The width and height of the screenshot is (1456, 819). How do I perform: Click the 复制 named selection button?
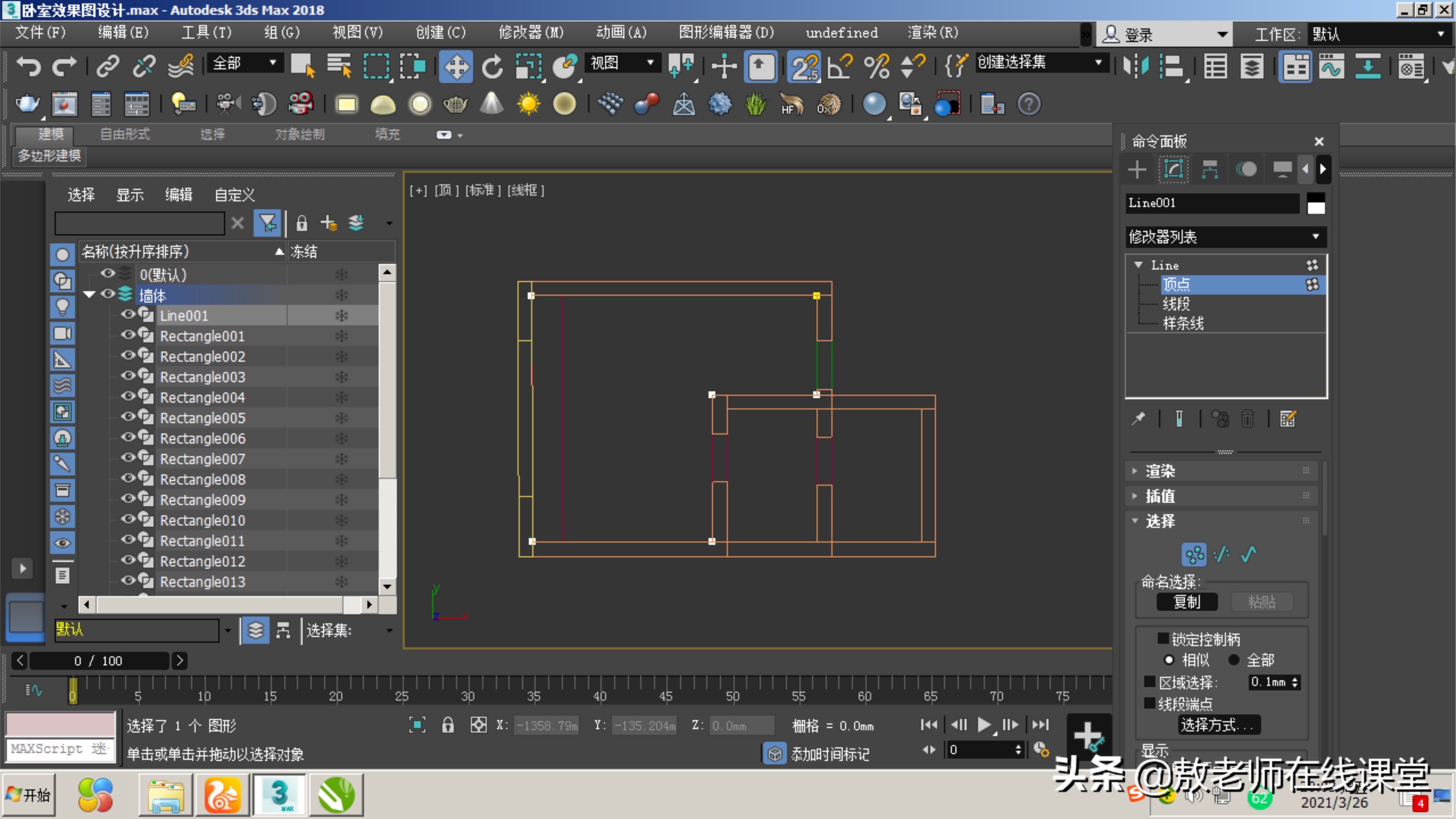(1187, 601)
